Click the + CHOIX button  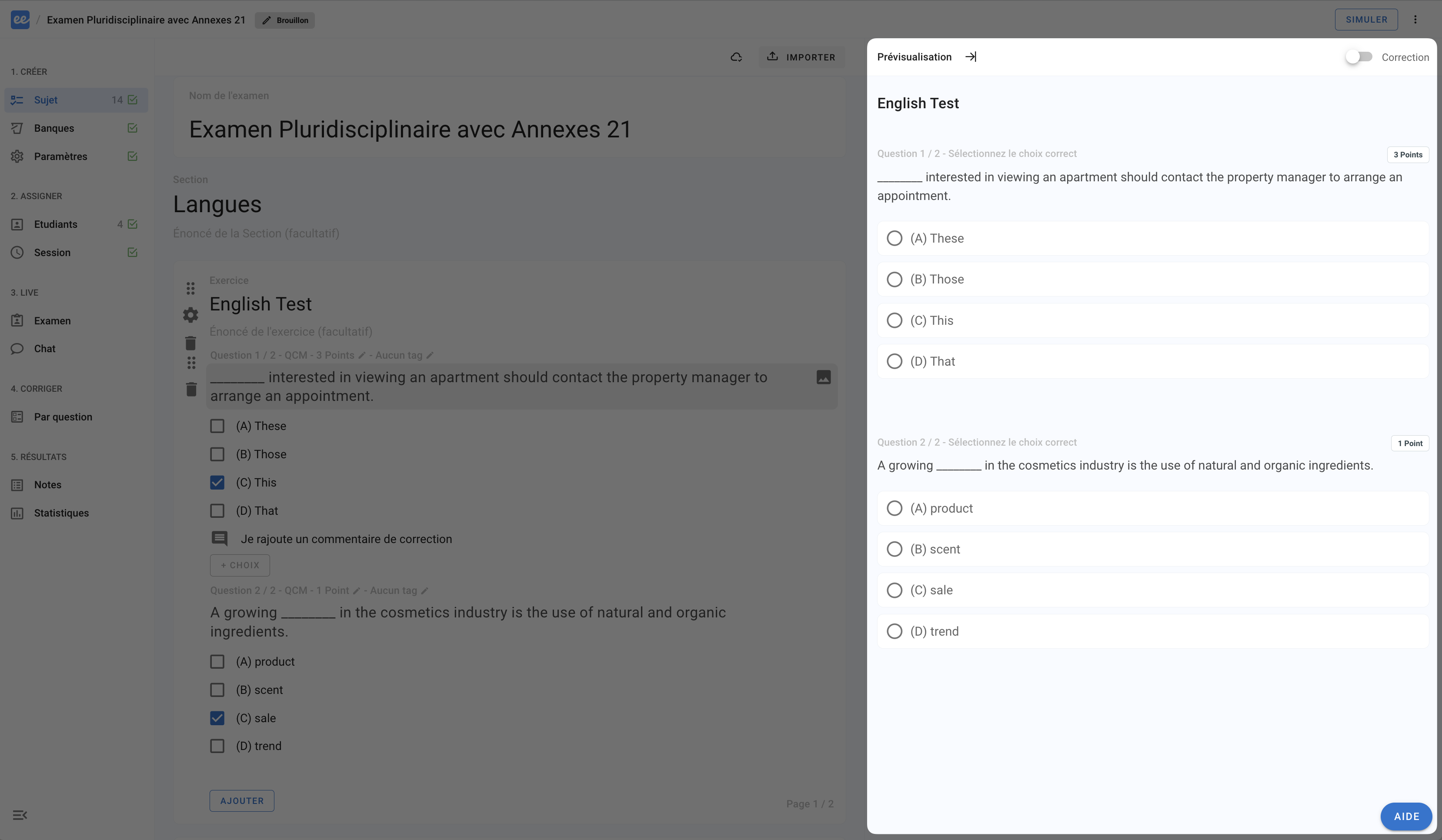click(240, 565)
